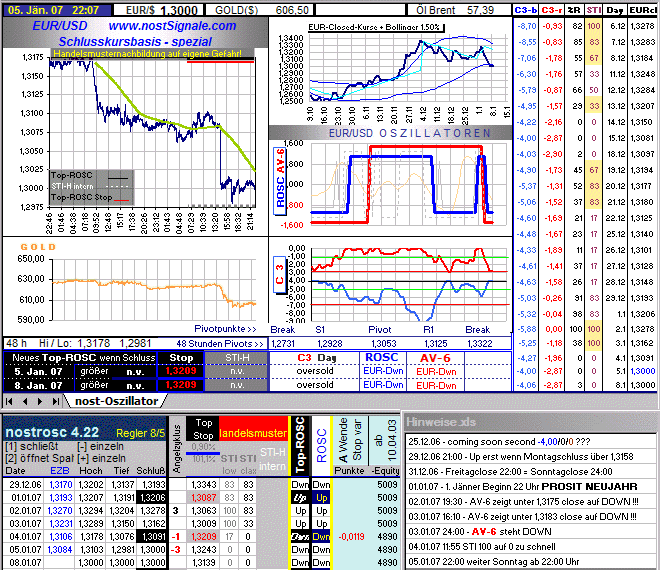The image size is (660, 570).
Task: Select the nost-Oszillator sheet tab
Action: pos(116,401)
